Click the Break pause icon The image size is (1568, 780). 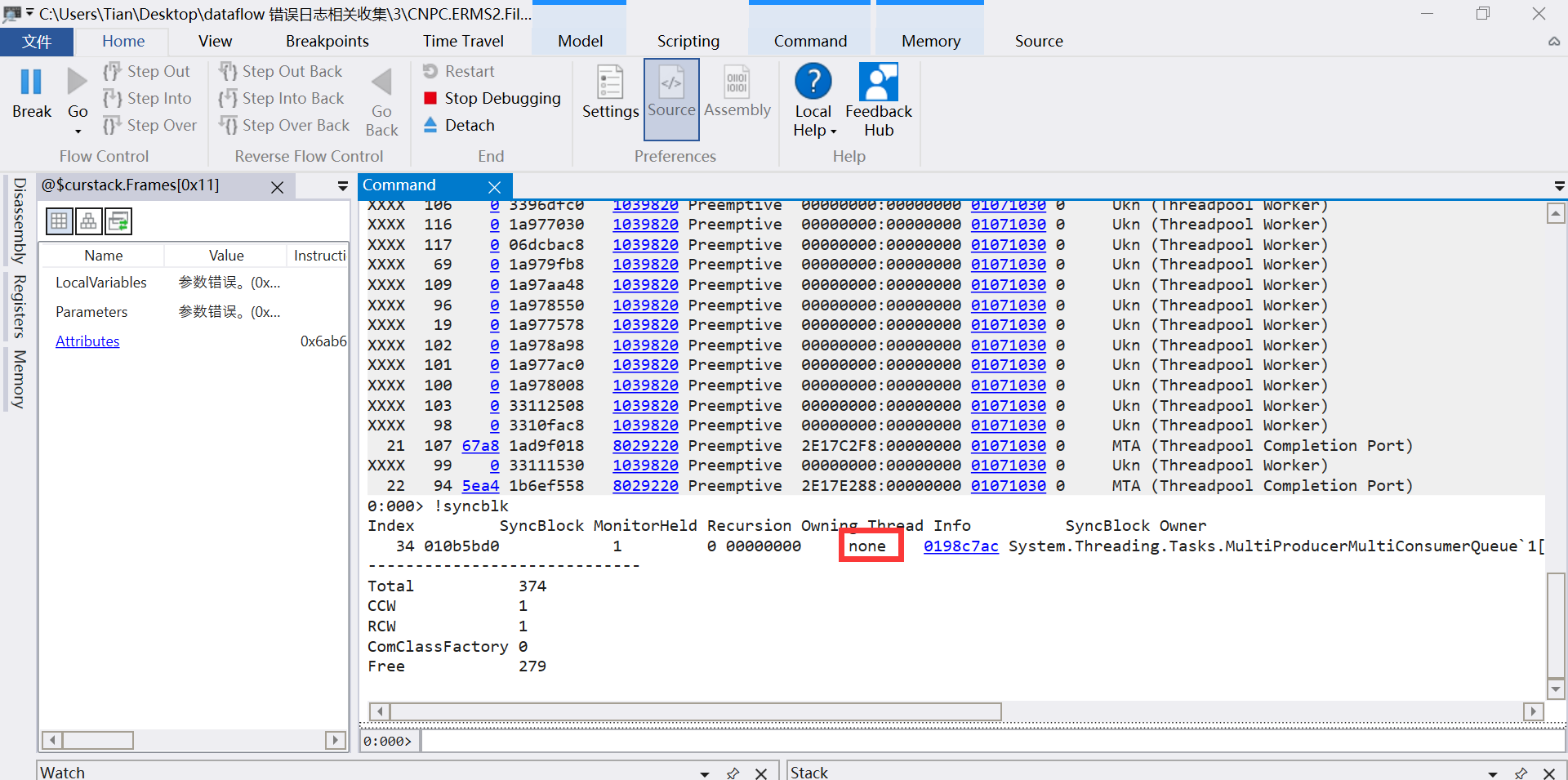pyautogui.click(x=31, y=82)
